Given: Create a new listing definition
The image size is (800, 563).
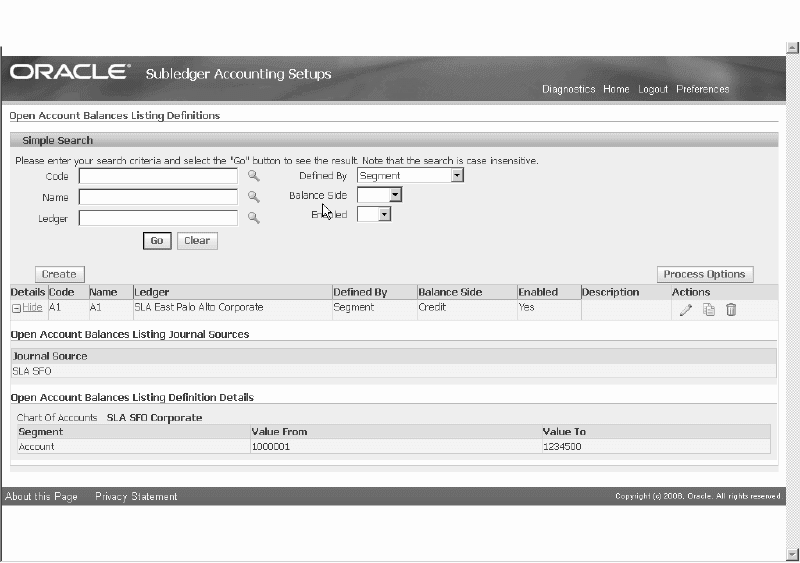Looking at the screenshot, I should click(59, 275).
